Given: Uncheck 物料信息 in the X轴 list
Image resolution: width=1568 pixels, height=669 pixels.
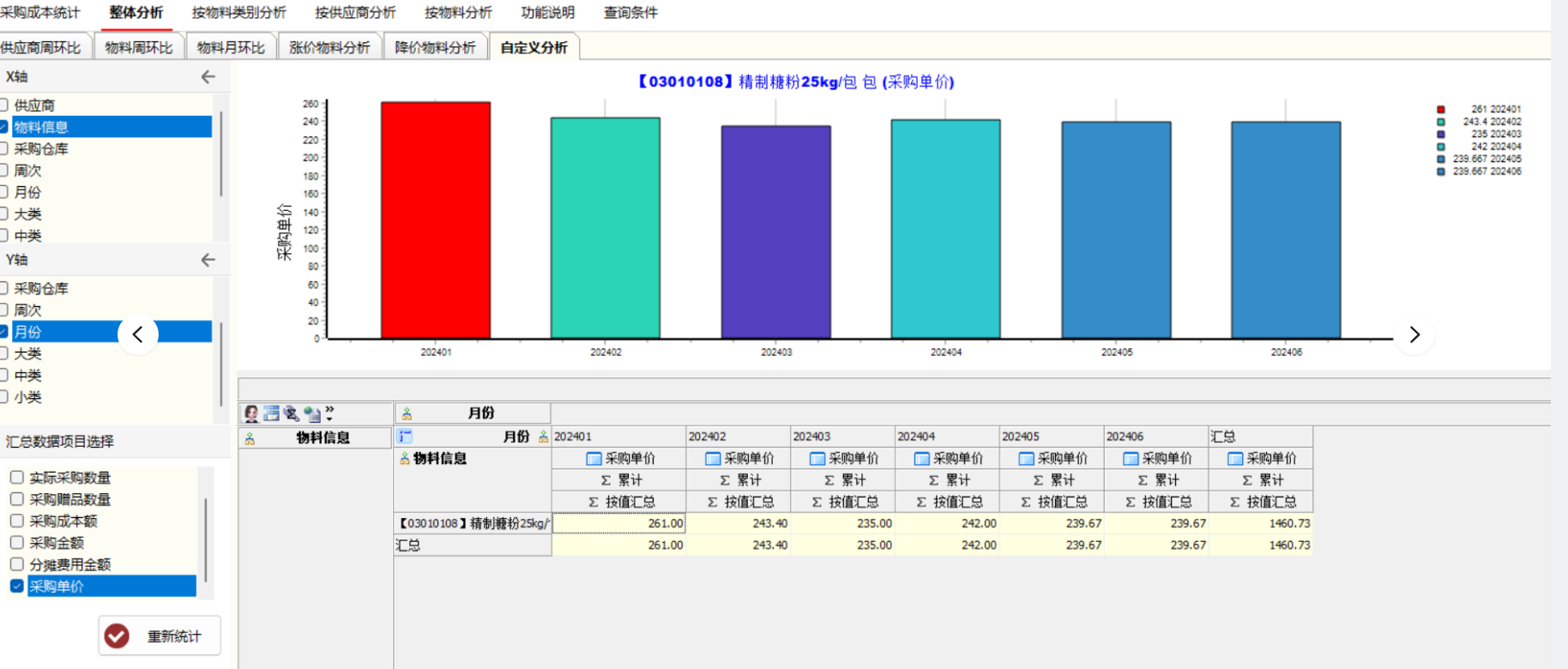Looking at the screenshot, I should [x=3, y=127].
